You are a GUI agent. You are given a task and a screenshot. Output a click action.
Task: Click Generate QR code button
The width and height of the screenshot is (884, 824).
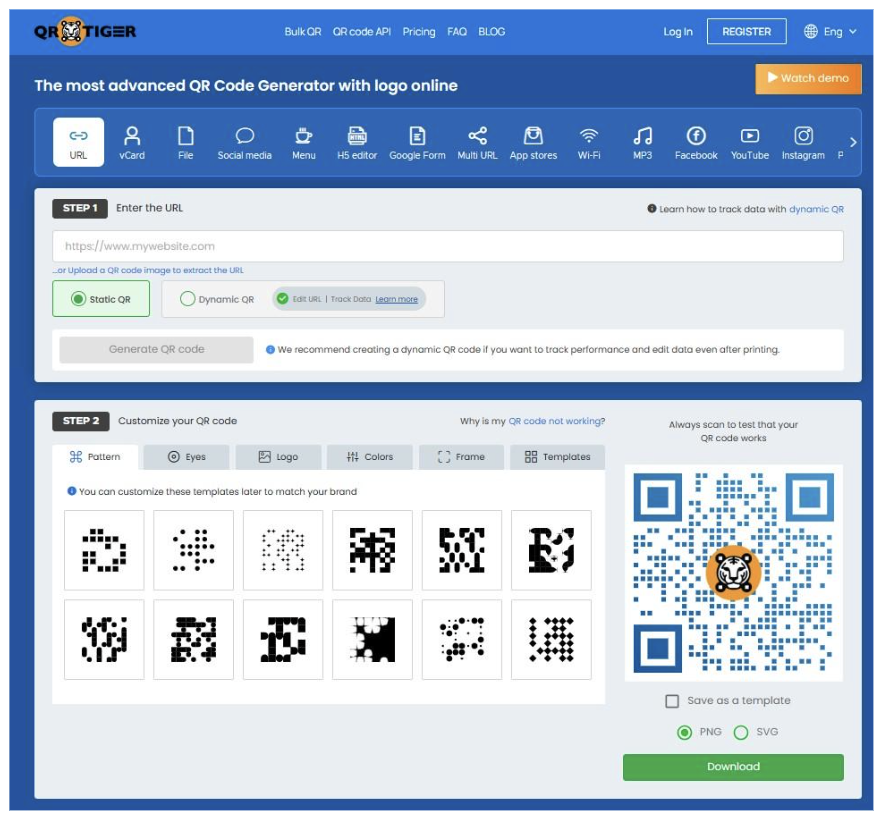(x=157, y=349)
